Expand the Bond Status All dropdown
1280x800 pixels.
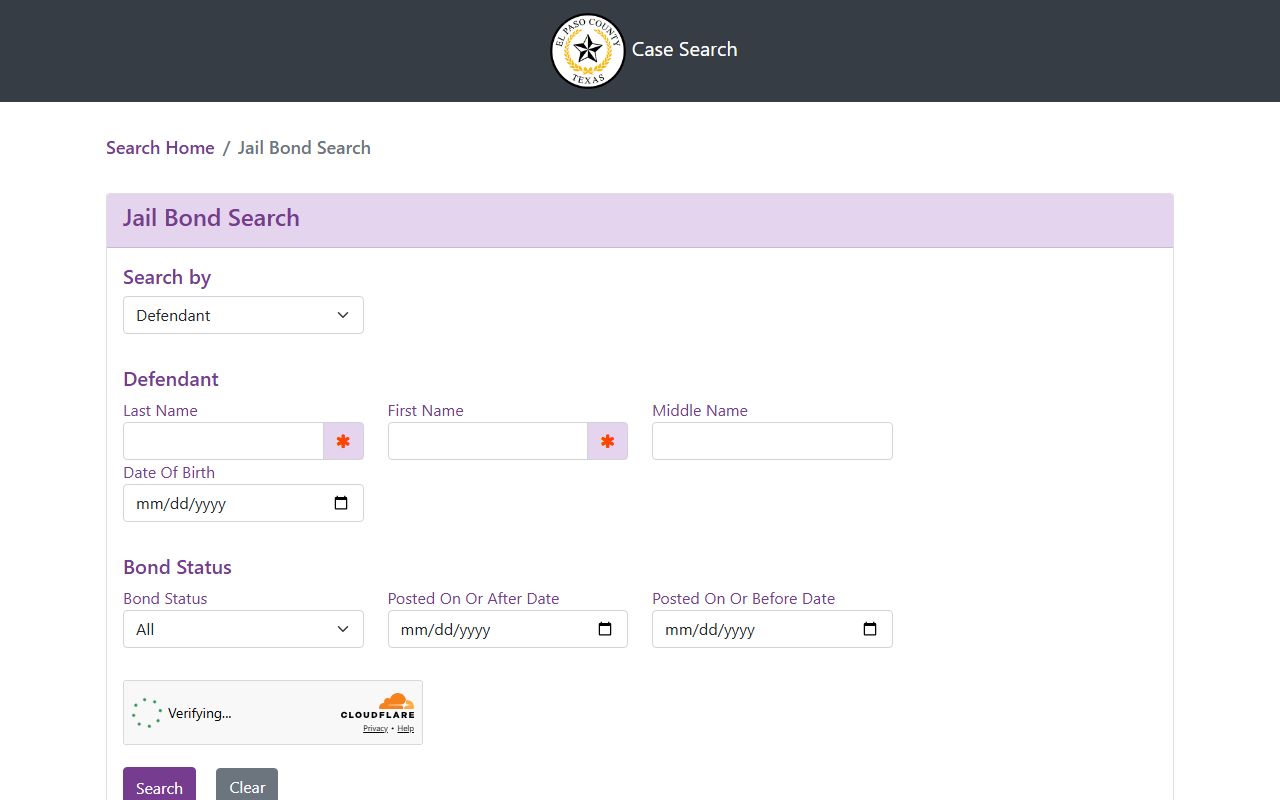(x=243, y=629)
